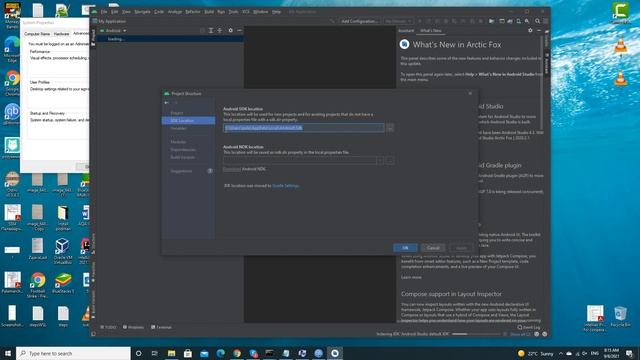
Task: Open the VCS menu
Action: coord(246,12)
